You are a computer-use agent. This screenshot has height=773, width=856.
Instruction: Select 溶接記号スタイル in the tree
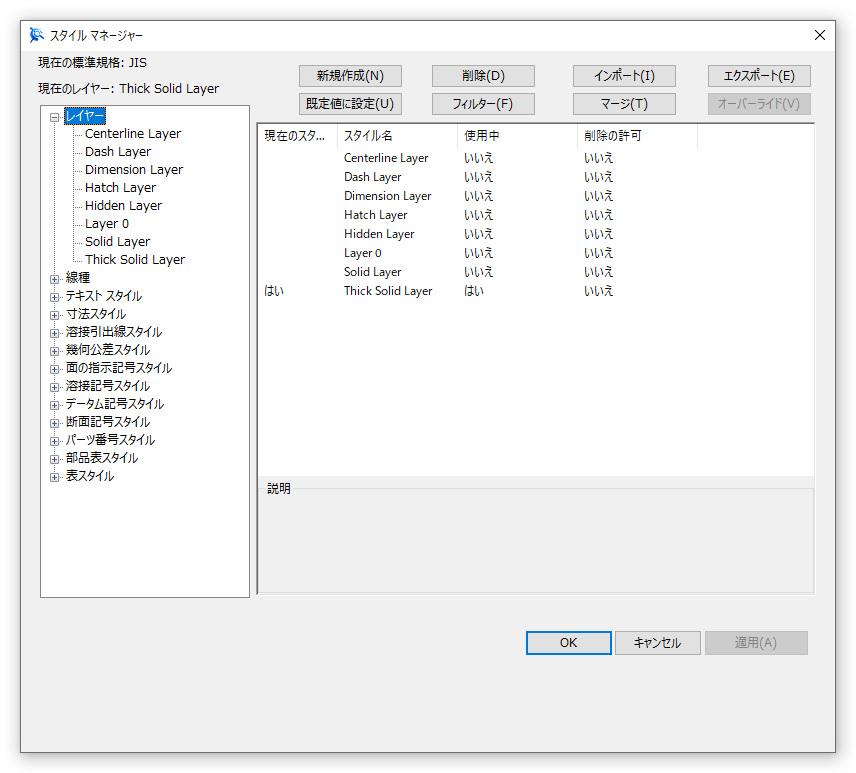108,386
